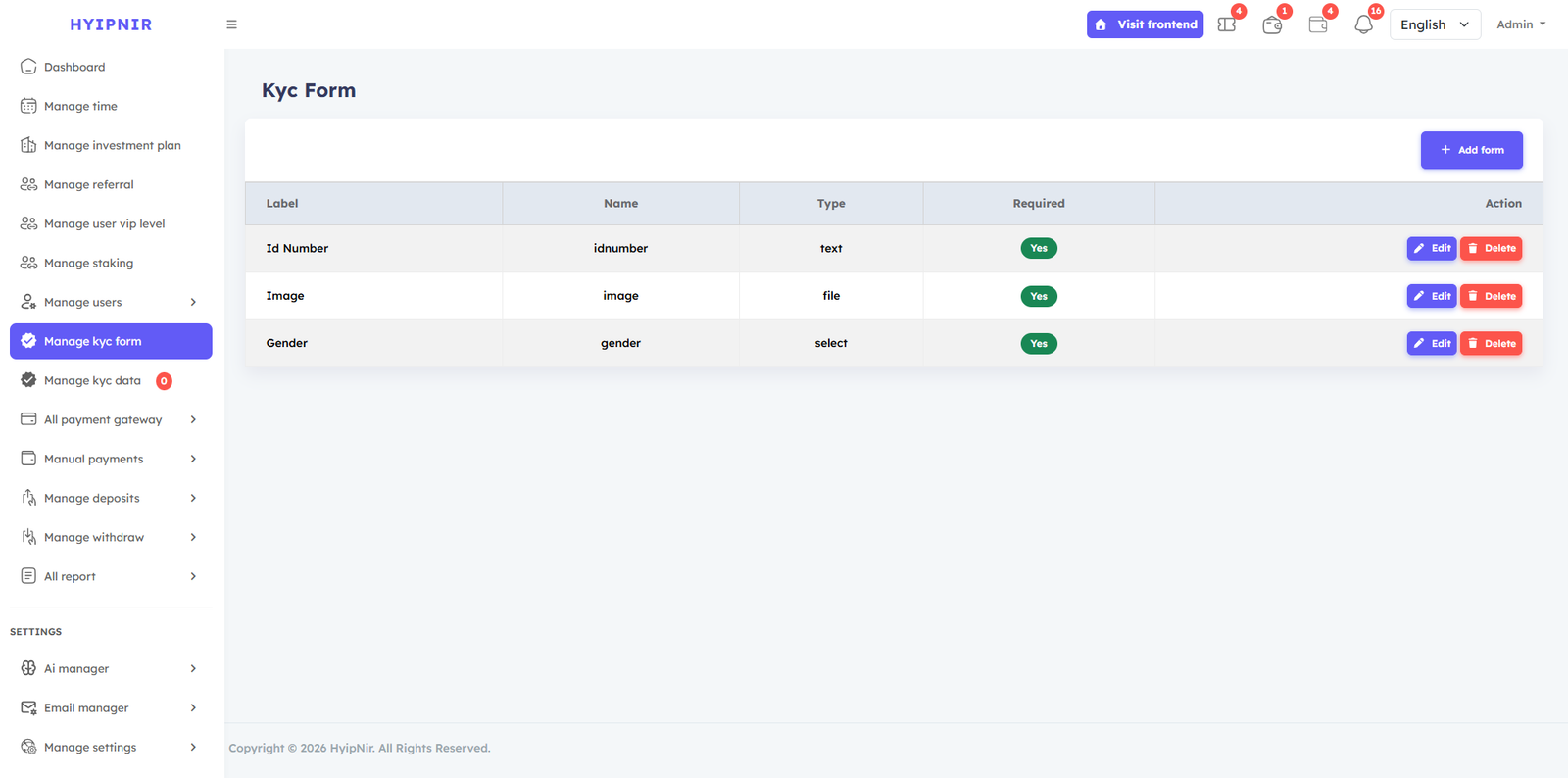Click the Manage staking icon
The height and width of the screenshot is (778, 1568).
tap(28, 263)
